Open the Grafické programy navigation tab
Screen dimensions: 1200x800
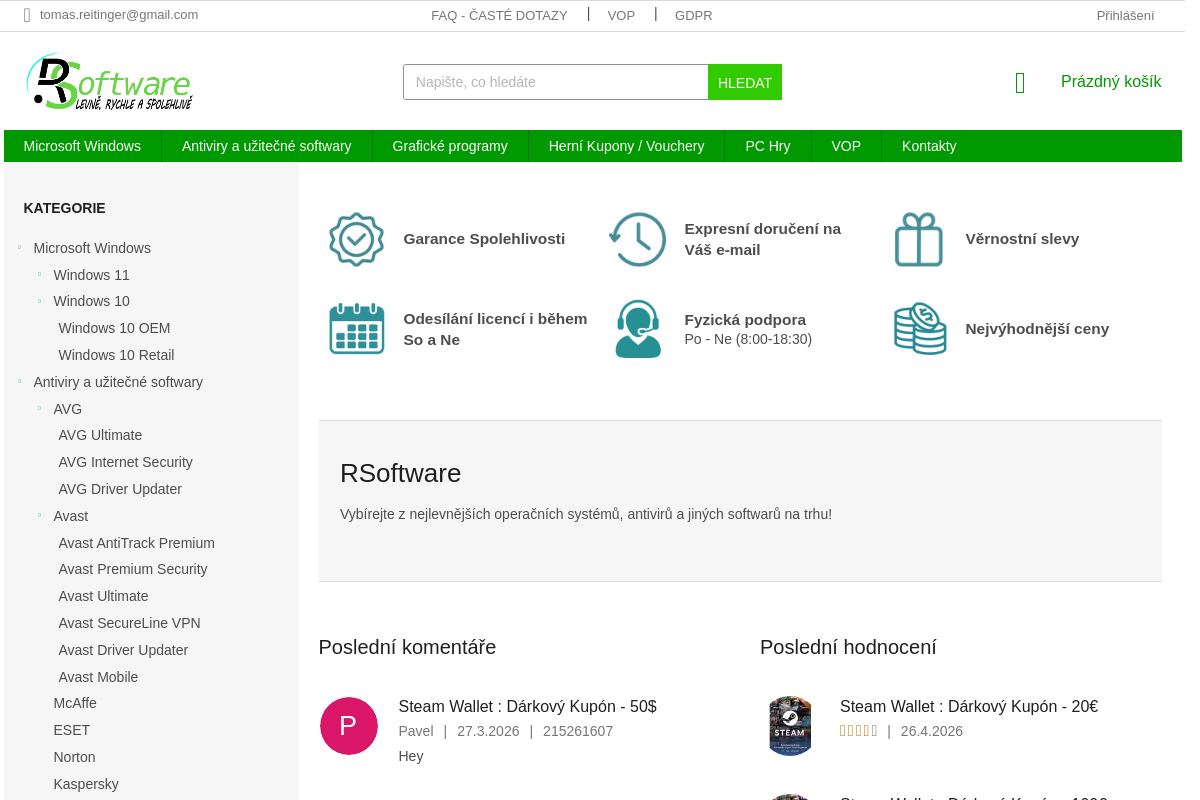tap(450, 146)
